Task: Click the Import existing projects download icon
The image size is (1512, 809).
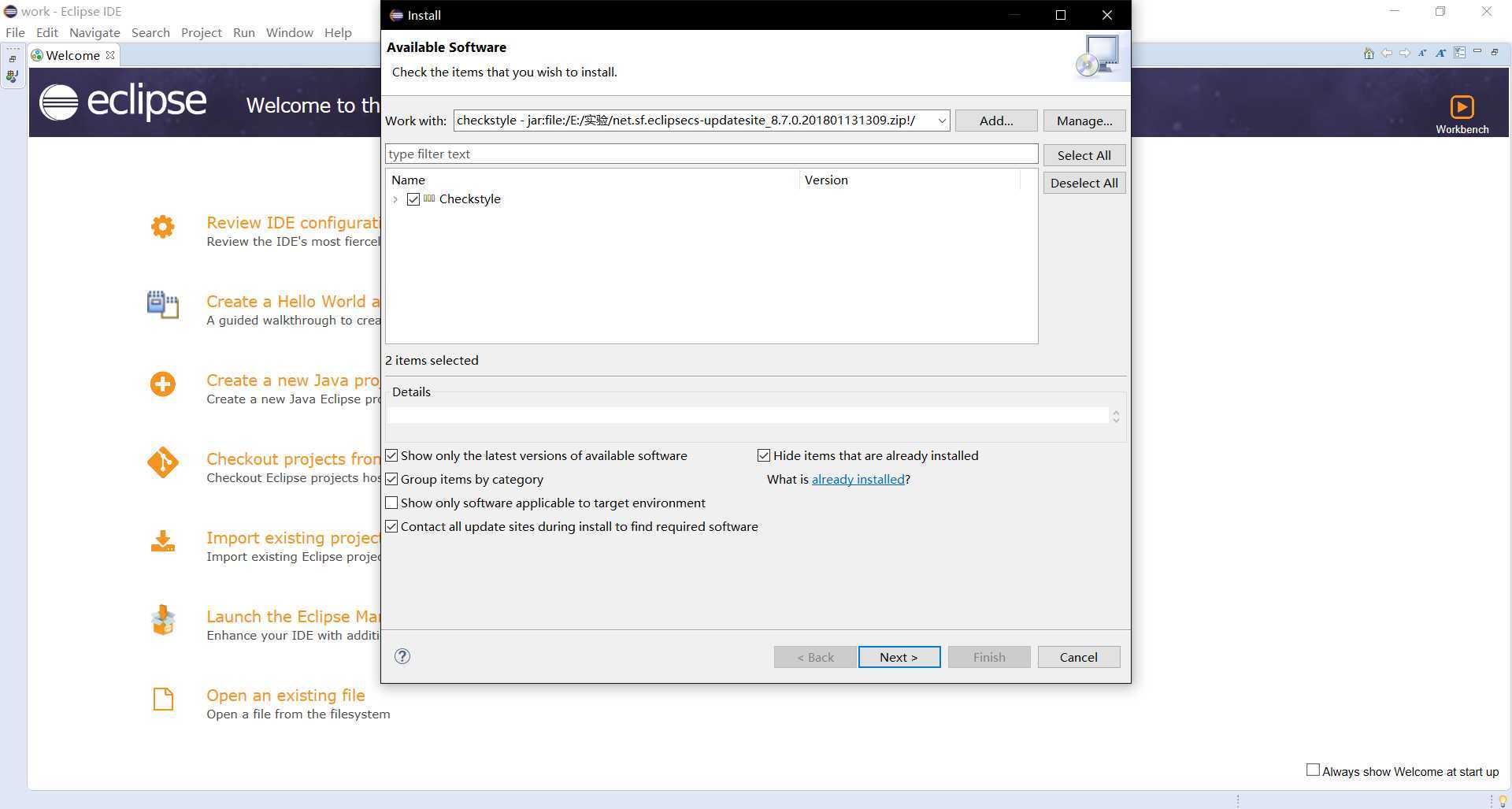Action: tap(163, 541)
